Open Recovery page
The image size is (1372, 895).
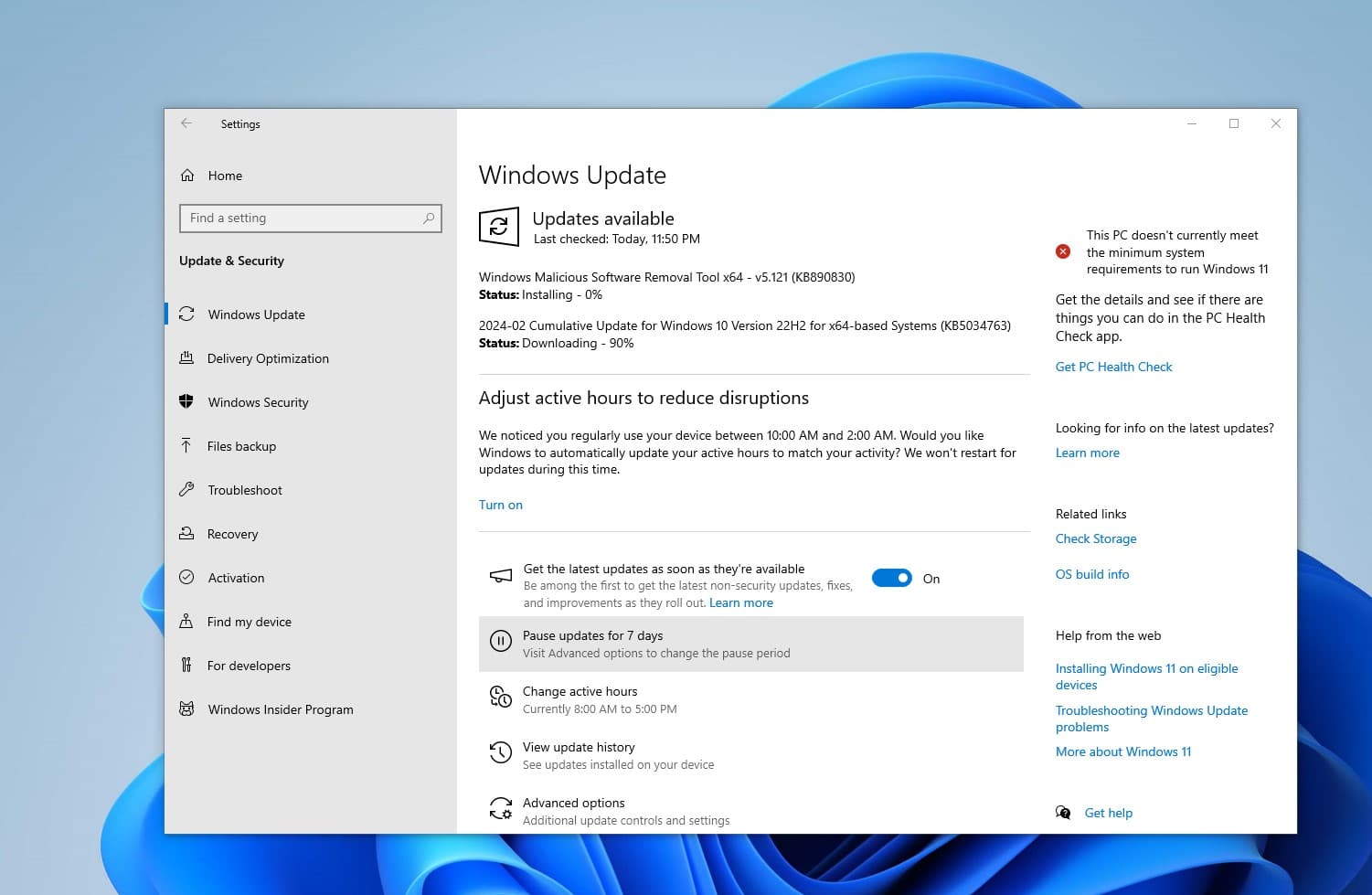coord(311,533)
